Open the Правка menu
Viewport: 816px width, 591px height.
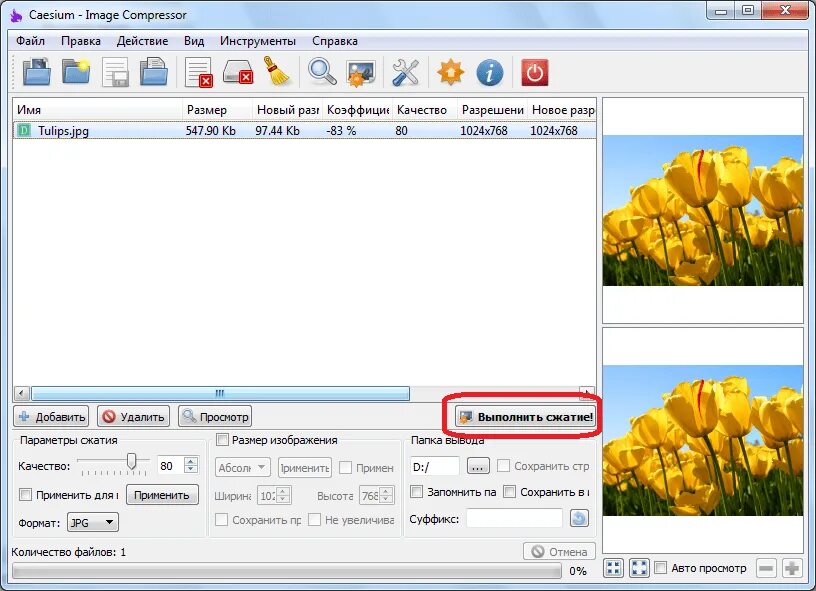[x=81, y=41]
